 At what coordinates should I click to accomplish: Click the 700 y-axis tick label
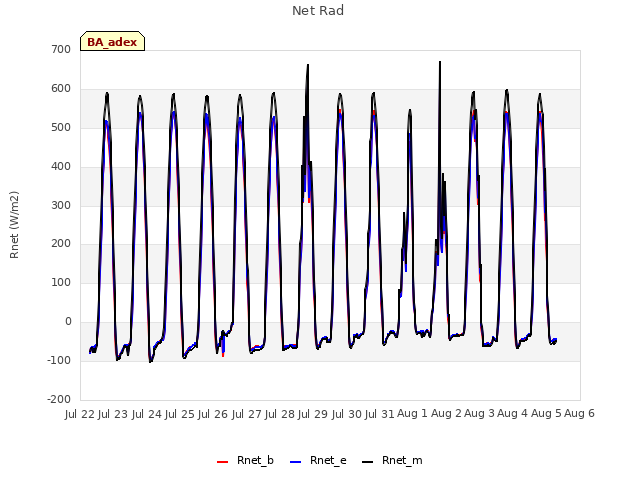61,49
